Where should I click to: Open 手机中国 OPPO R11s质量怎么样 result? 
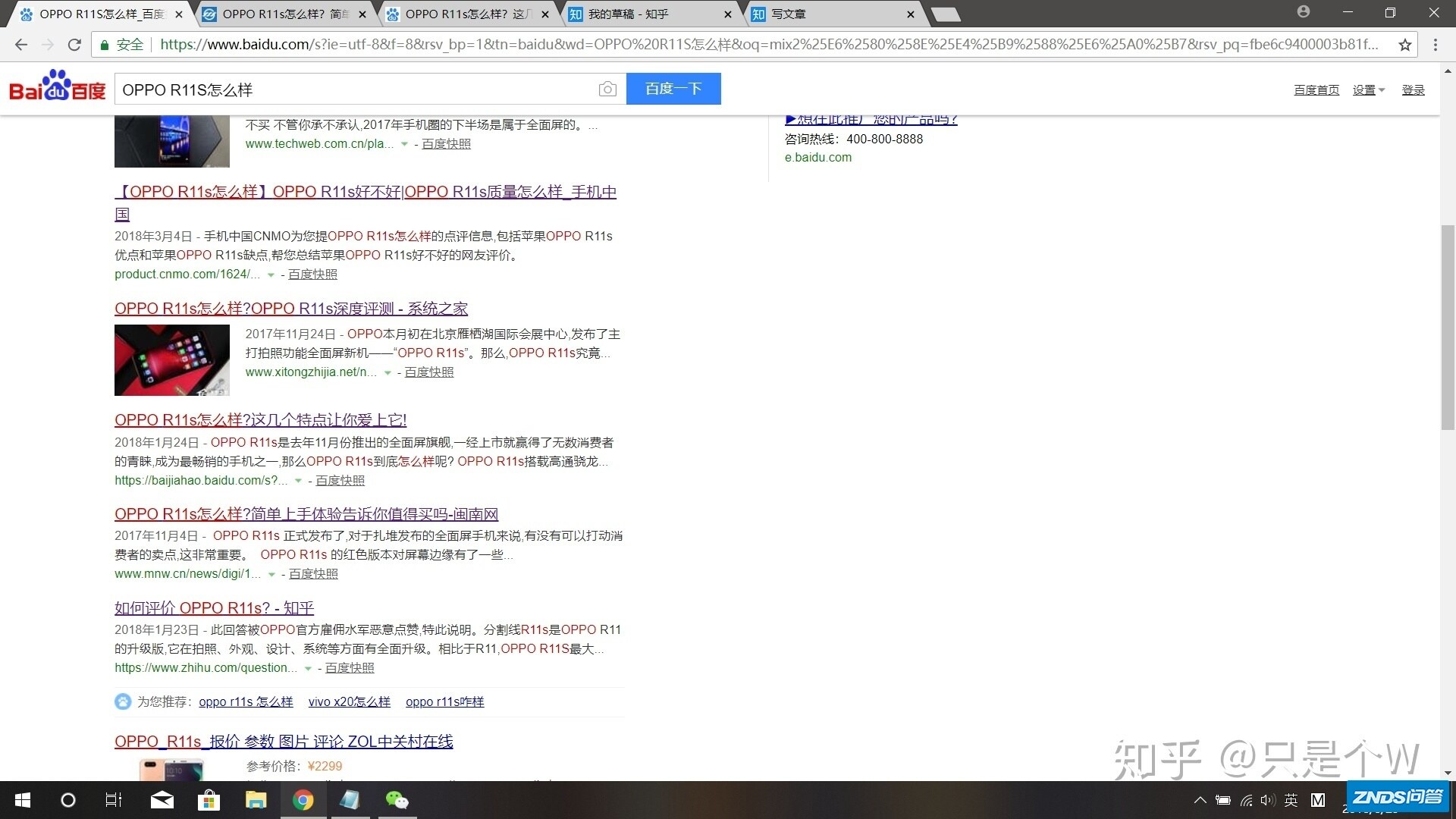(x=366, y=202)
